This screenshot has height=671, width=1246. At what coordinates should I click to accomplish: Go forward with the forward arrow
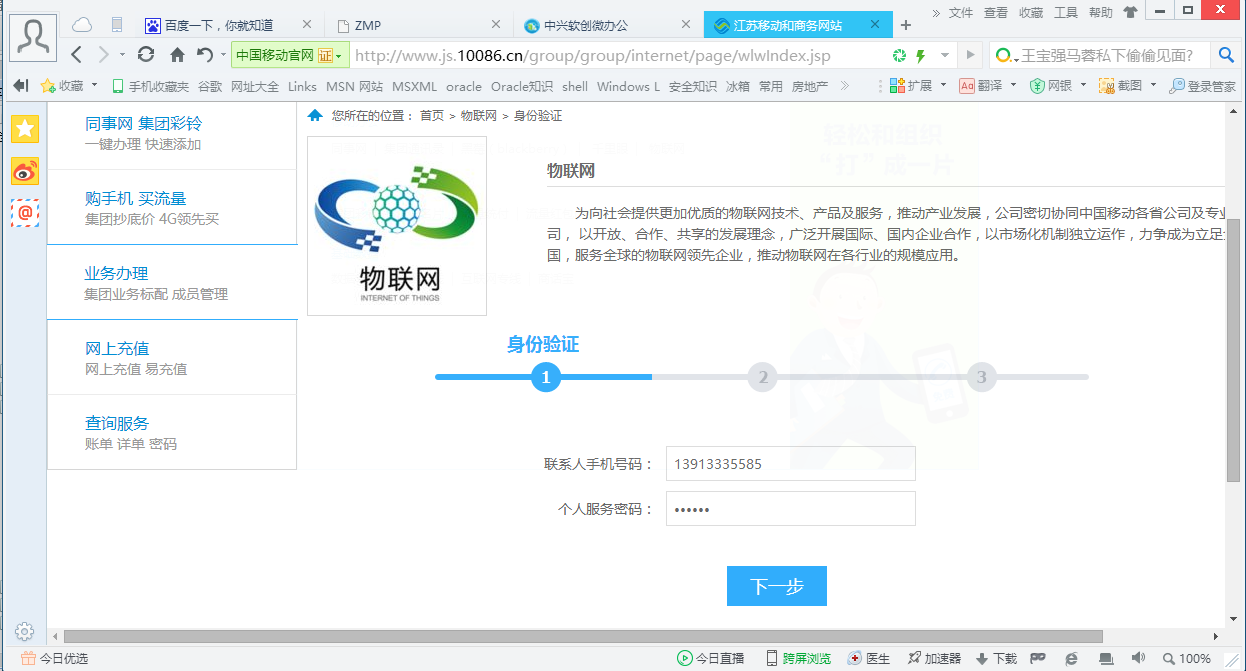(103, 55)
